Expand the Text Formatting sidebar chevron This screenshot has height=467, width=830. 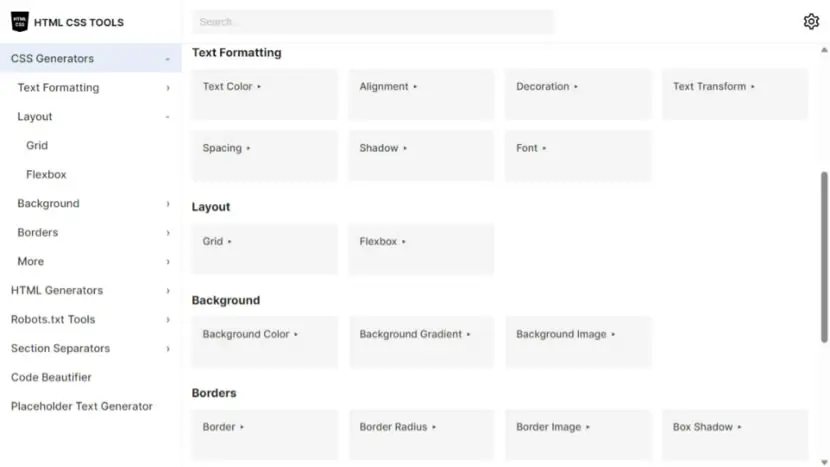[x=168, y=88]
